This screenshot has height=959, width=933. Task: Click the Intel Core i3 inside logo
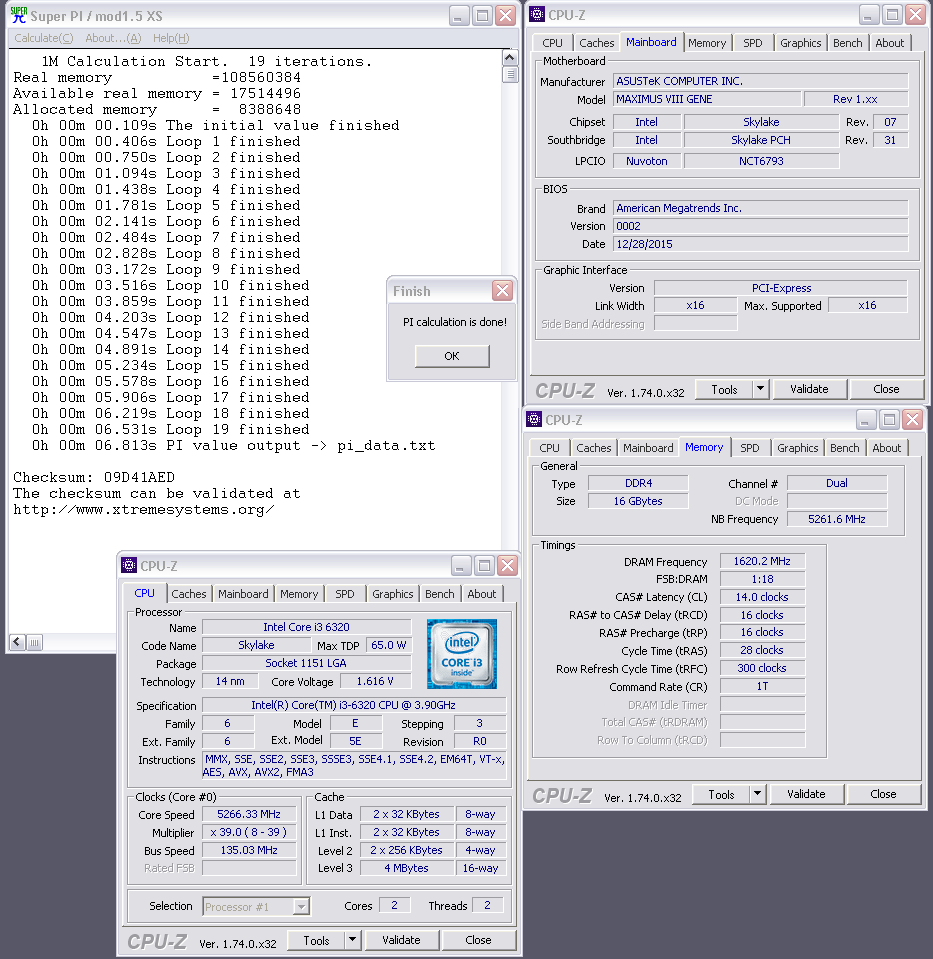pos(462,654)
